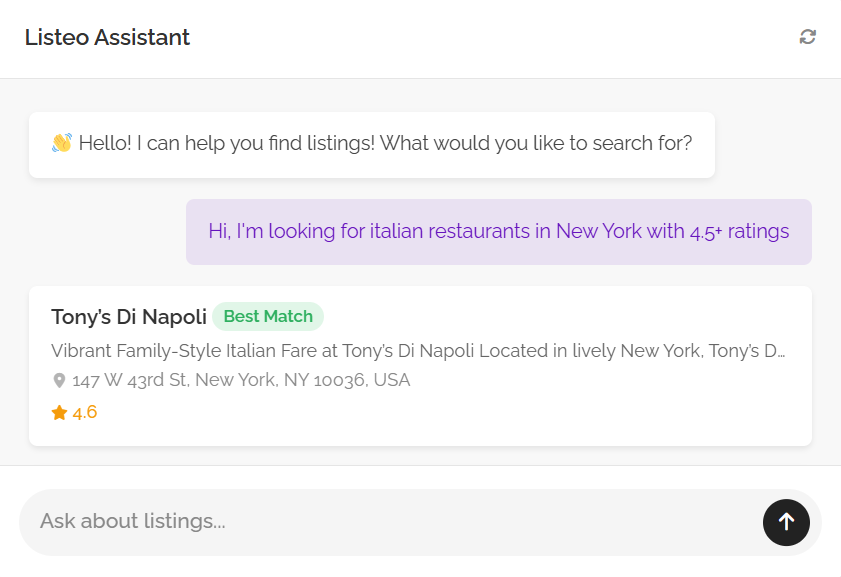Focus the Ask about listings input

tap(390, 521)
